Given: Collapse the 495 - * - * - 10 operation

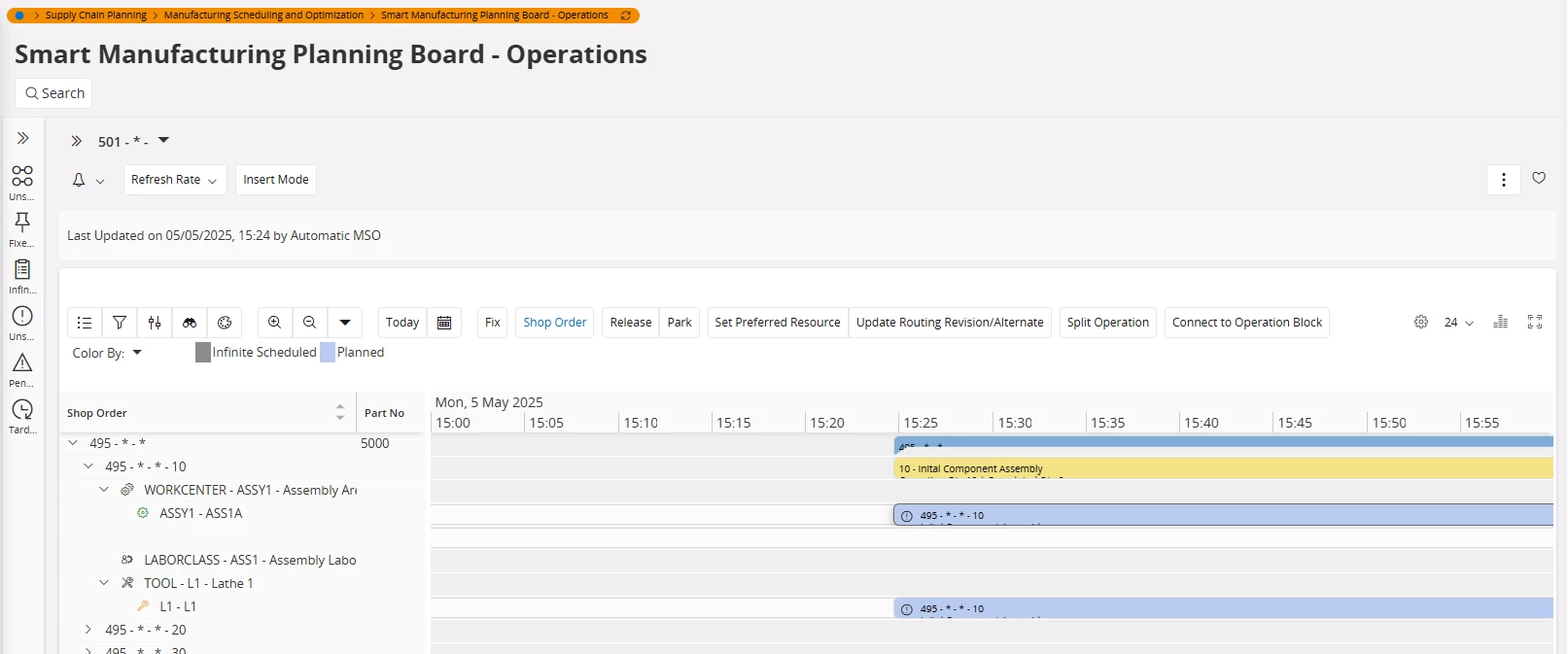Looking at the screenshot, I should (88, 466).
